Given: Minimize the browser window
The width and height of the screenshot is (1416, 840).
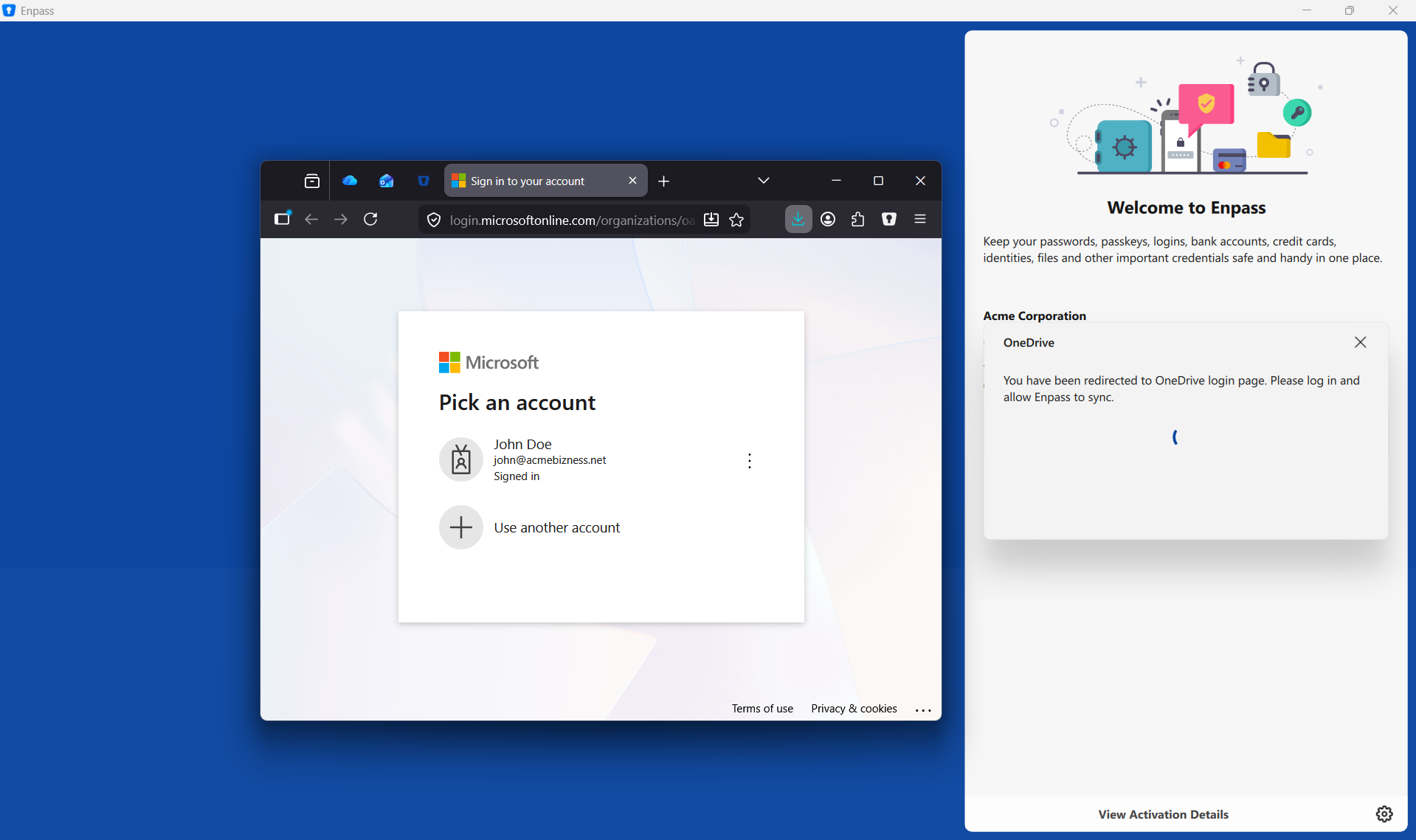Looking at the screenshot, I should click(836, 181).
